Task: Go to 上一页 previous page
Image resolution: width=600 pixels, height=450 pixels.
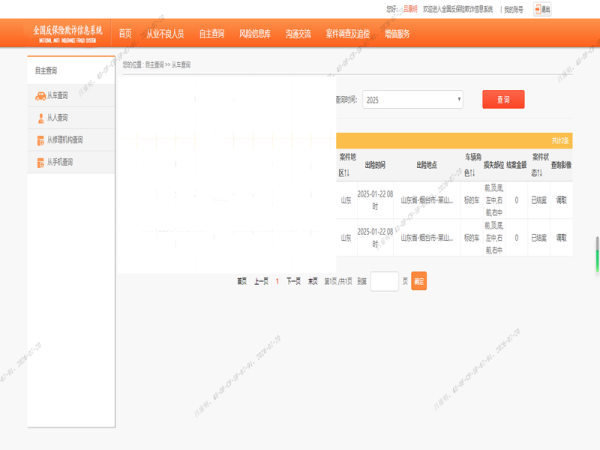Action: point(261,281)
